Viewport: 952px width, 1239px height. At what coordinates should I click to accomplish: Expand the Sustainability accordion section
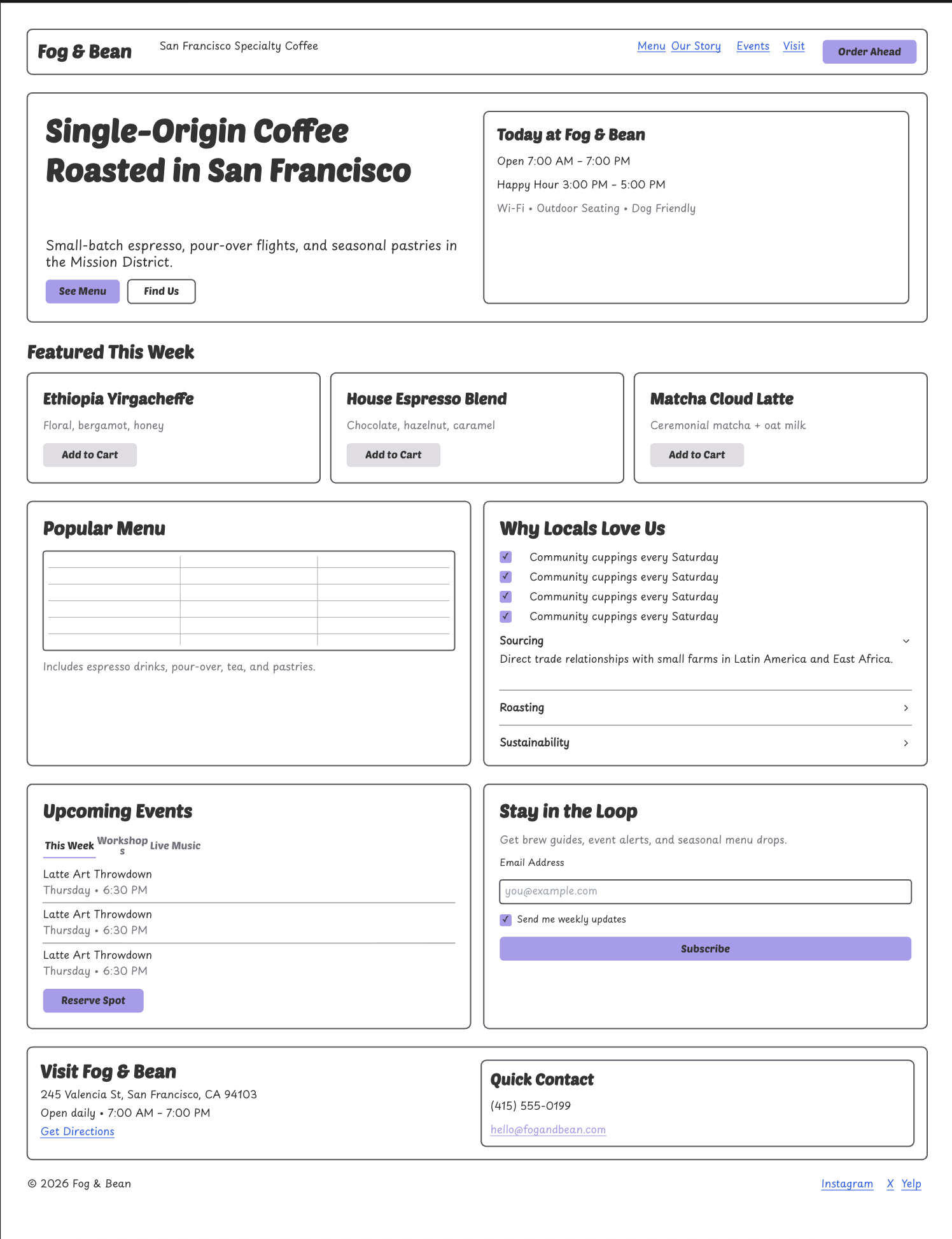704,742
